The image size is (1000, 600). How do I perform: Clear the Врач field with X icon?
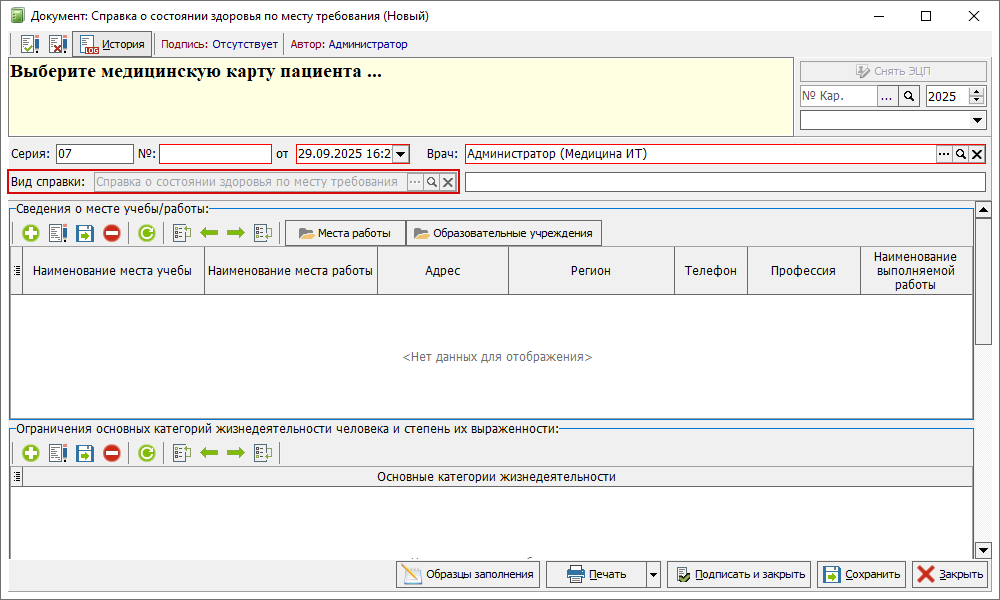(977, 154)
